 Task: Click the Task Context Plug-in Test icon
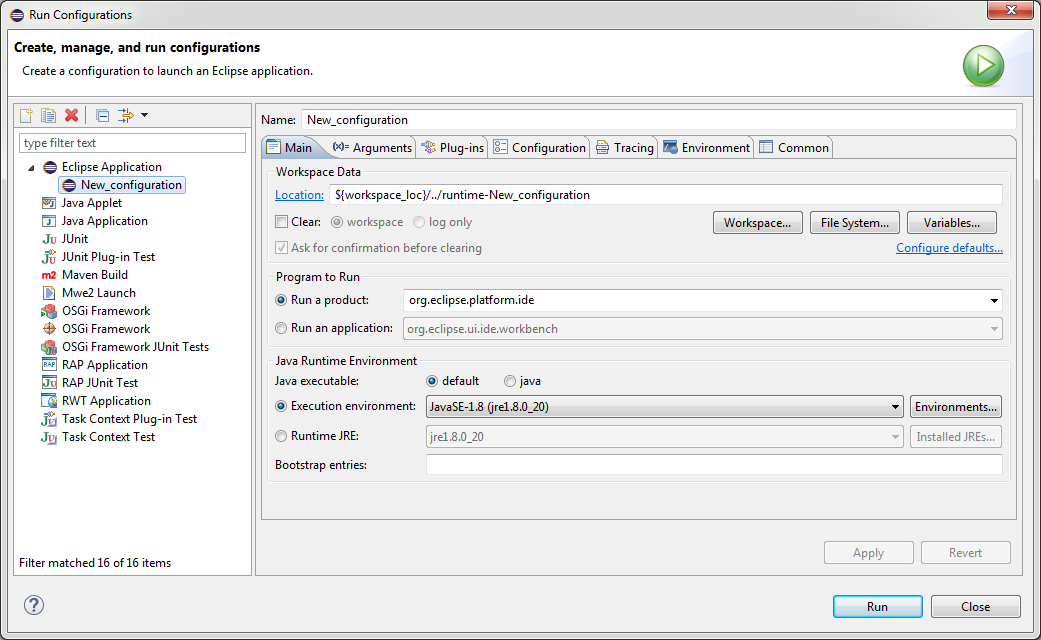[x=49, y=419]
